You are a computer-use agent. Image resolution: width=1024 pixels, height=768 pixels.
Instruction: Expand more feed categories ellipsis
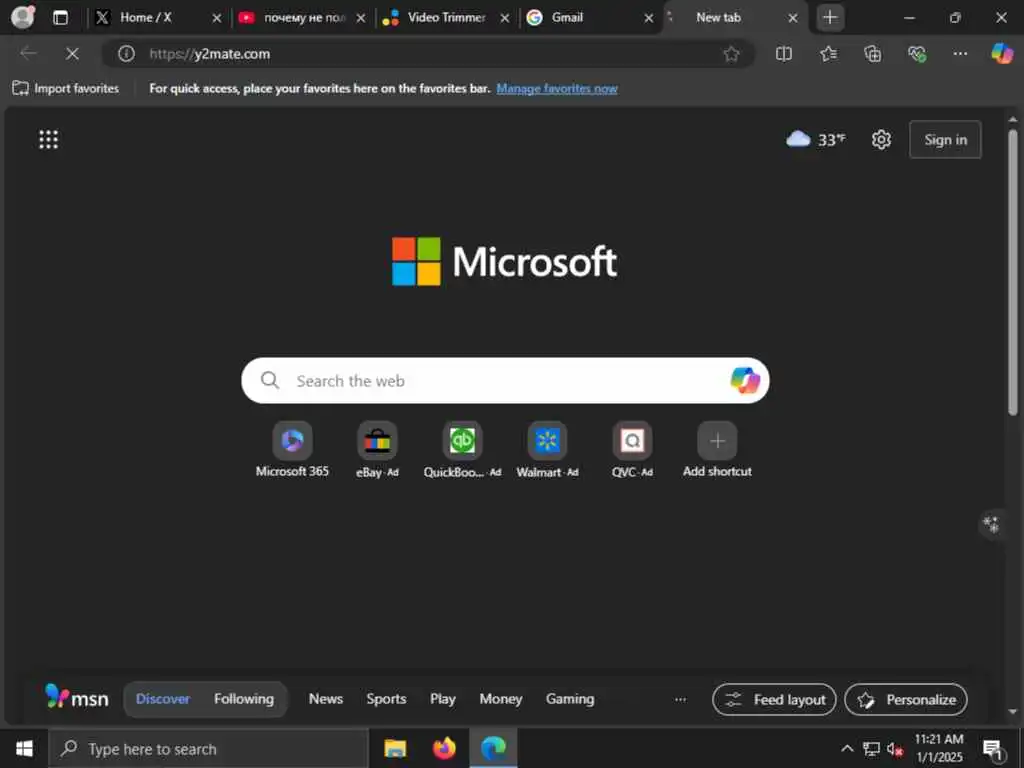680,699
